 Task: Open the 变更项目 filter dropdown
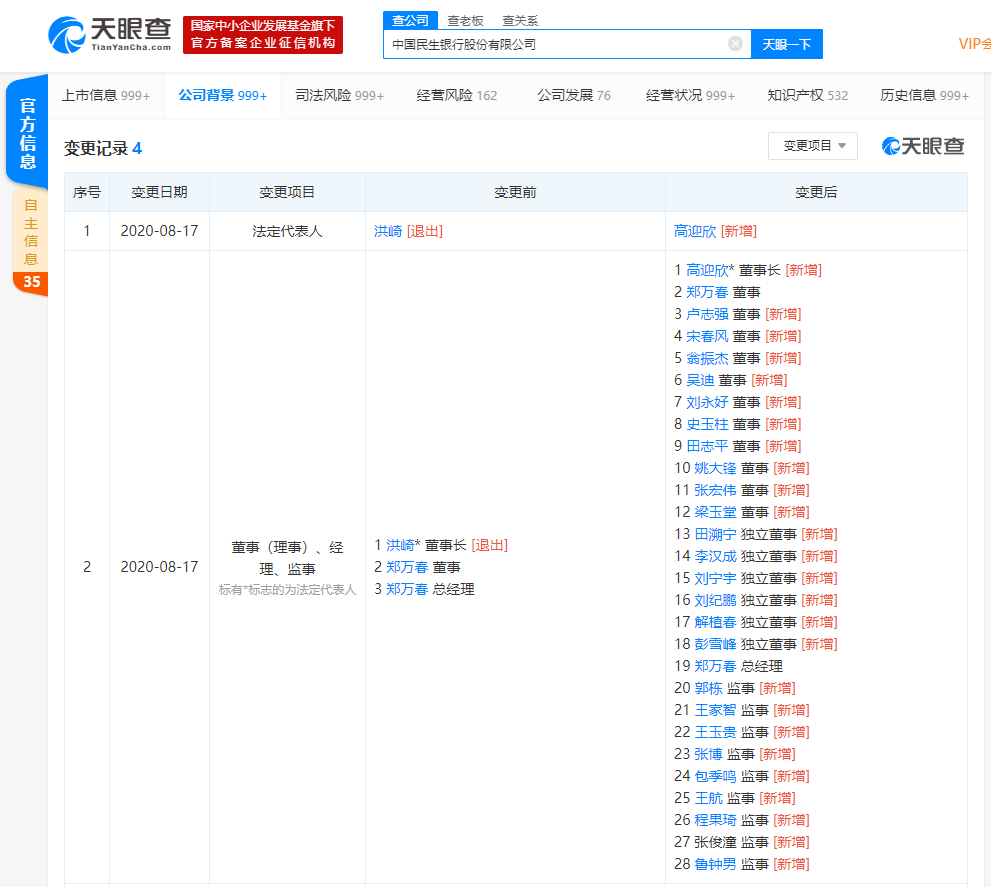[x=812, y=145]
